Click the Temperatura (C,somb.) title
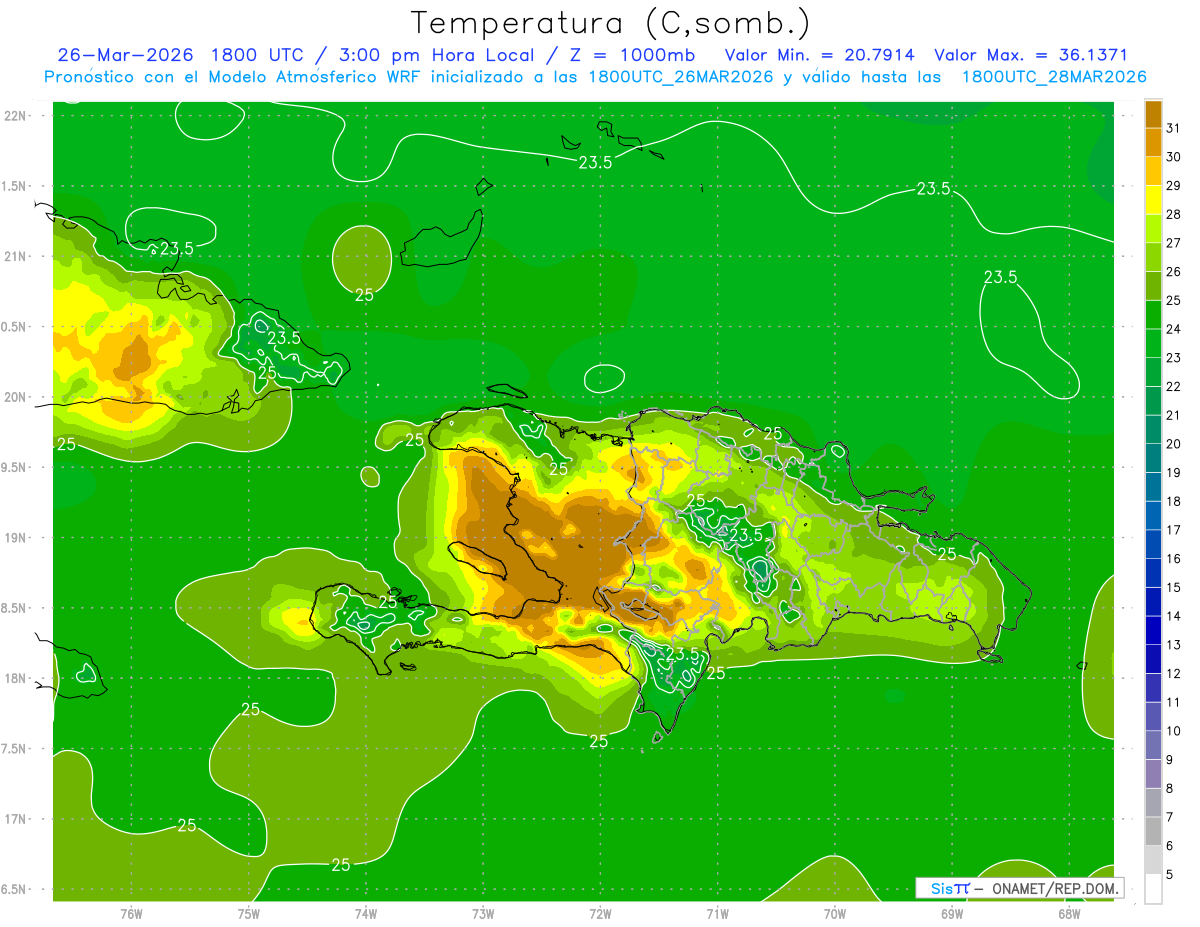1200x927 pixels. click(610, 22)
